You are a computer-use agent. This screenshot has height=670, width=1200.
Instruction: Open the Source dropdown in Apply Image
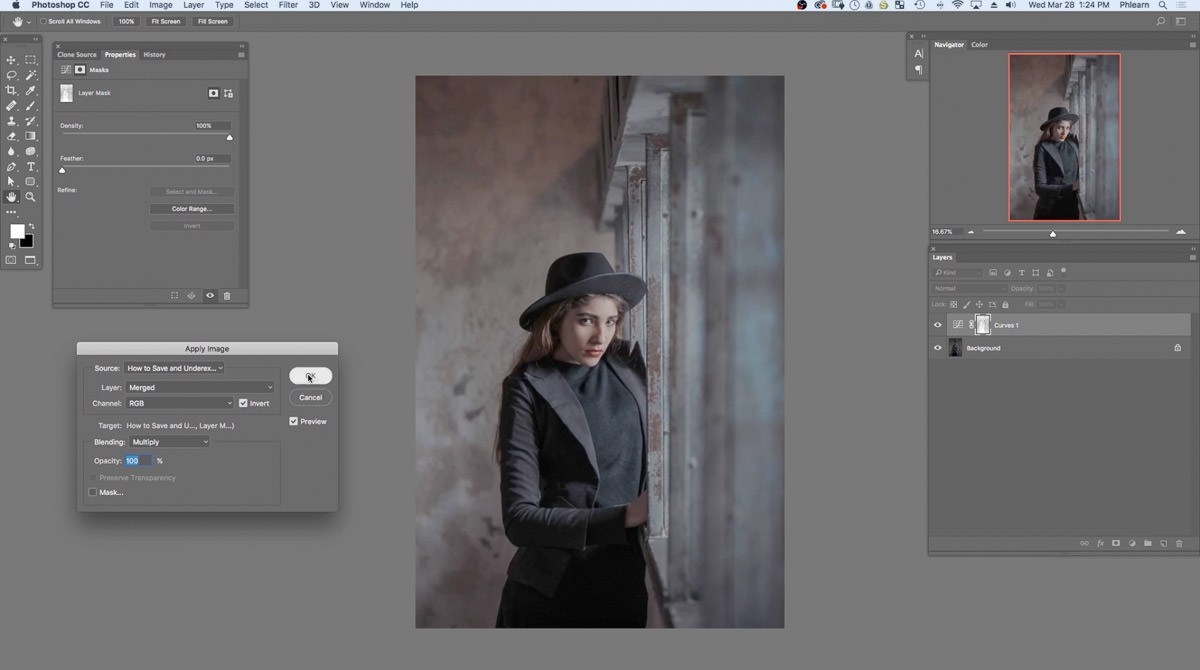(174, 368)
